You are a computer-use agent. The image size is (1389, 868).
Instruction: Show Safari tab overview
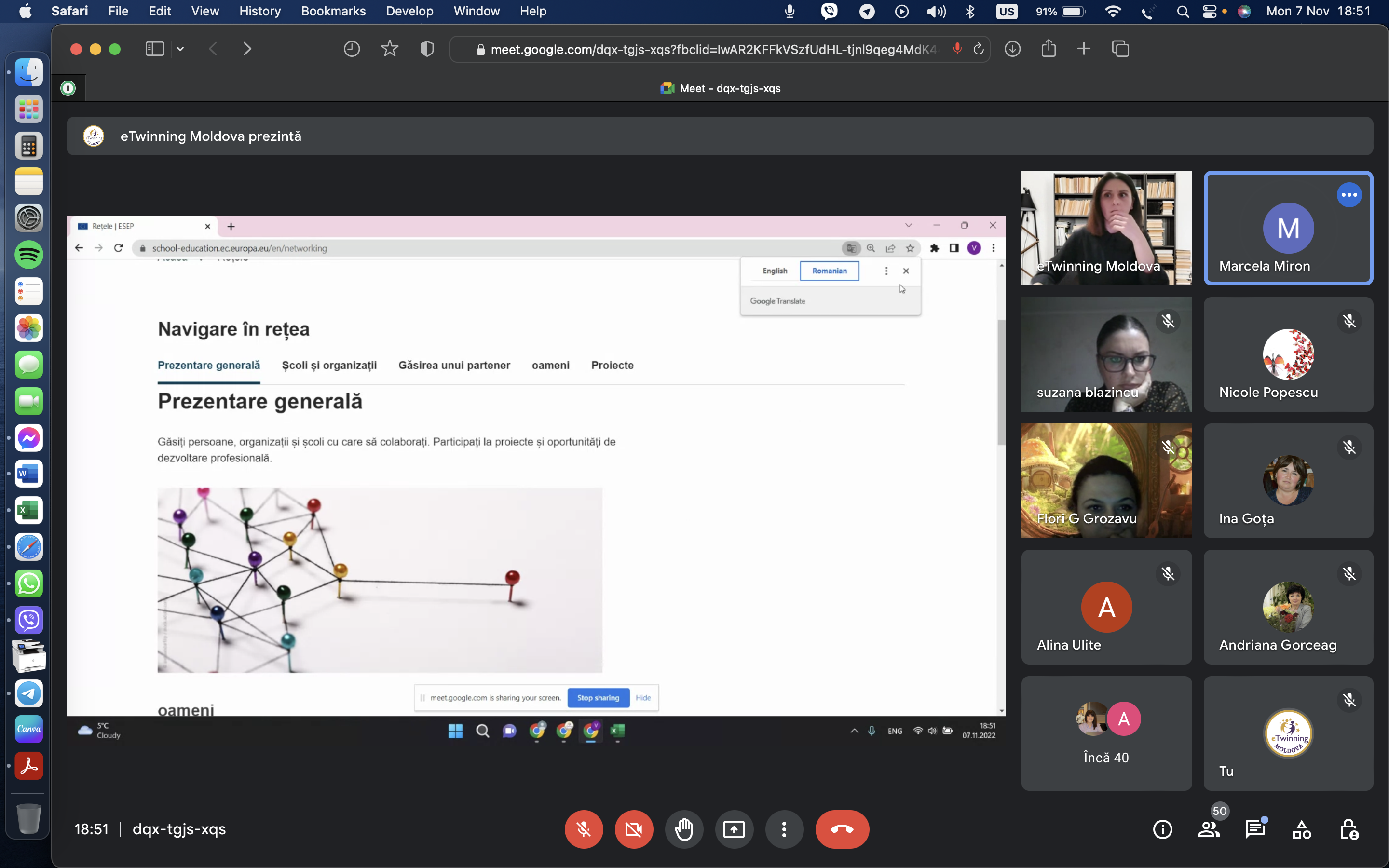click(x=1120, y=49)
